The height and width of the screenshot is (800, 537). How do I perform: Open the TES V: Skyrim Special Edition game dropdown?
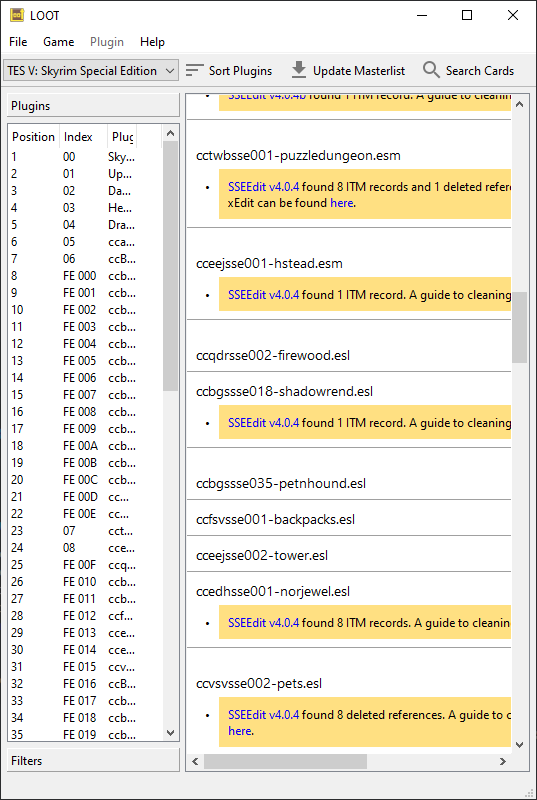[91, 70]
